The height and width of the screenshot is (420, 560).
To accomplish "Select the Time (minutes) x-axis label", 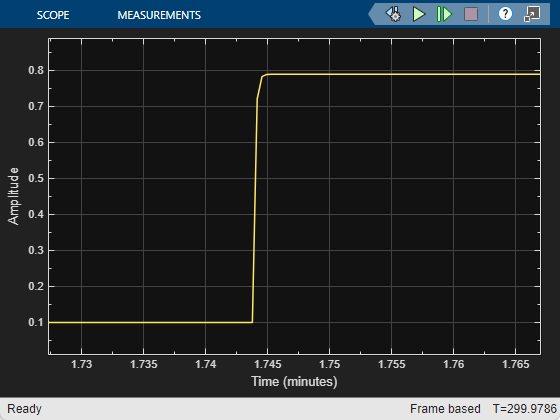I will pyautogui.click(x=294, y=381).
